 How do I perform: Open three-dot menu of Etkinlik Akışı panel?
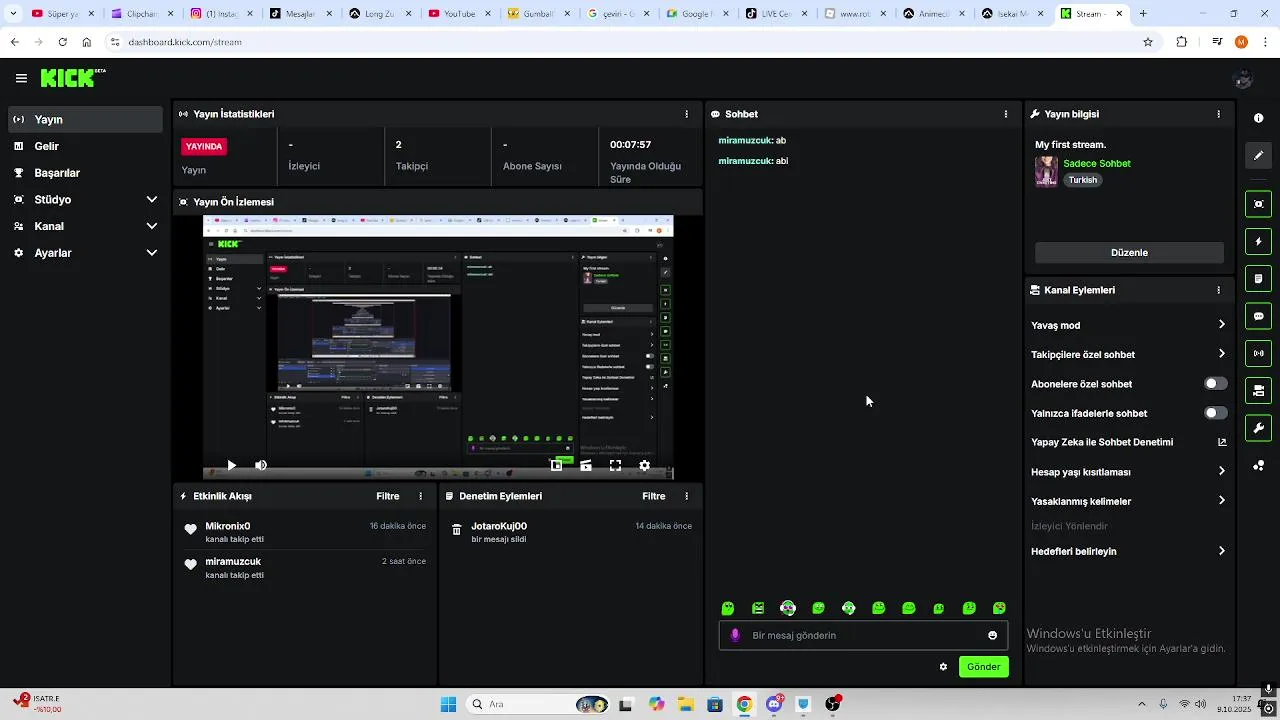tap(420, 496)
